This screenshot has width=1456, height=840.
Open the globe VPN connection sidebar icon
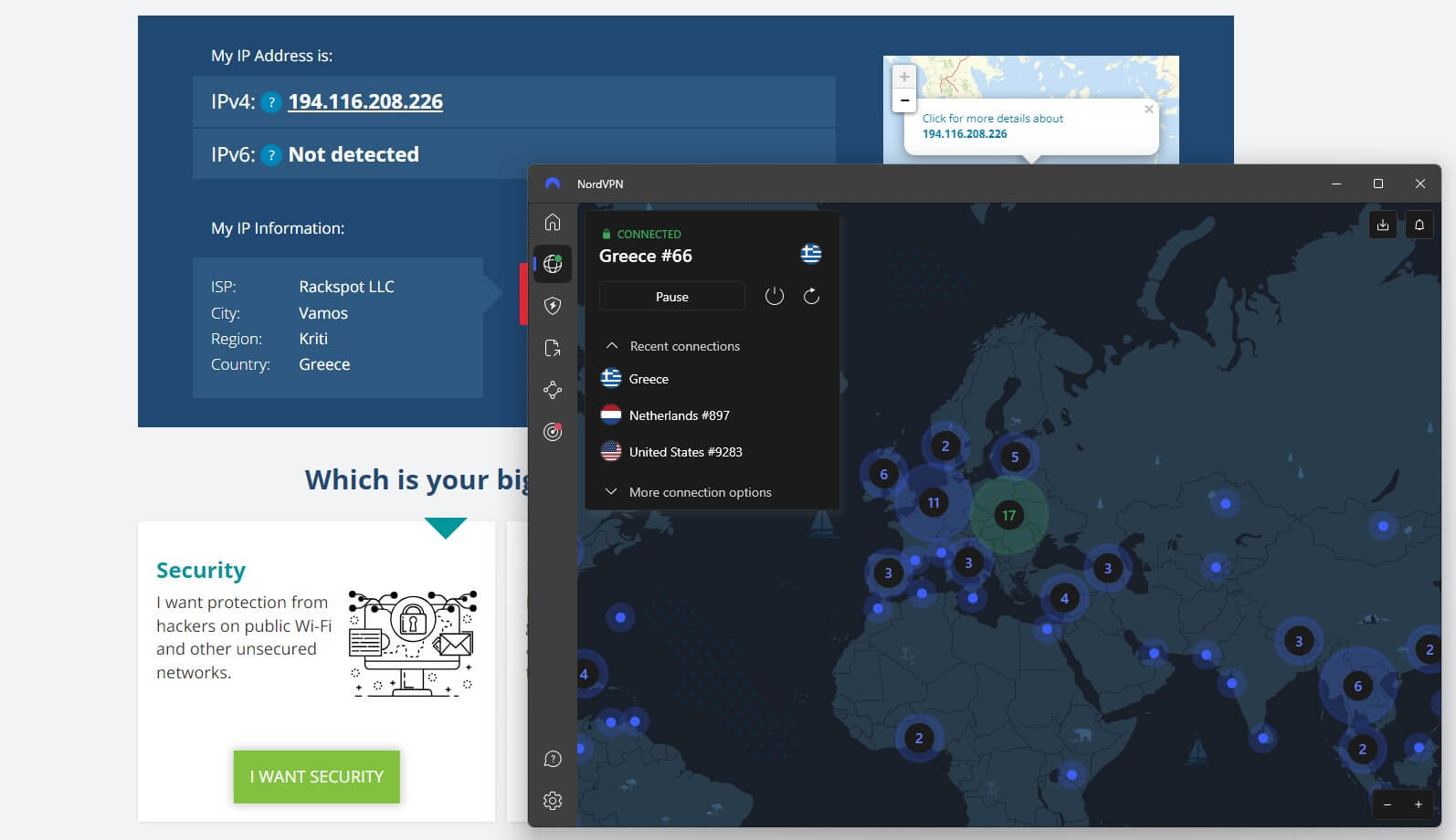(553, 264)
